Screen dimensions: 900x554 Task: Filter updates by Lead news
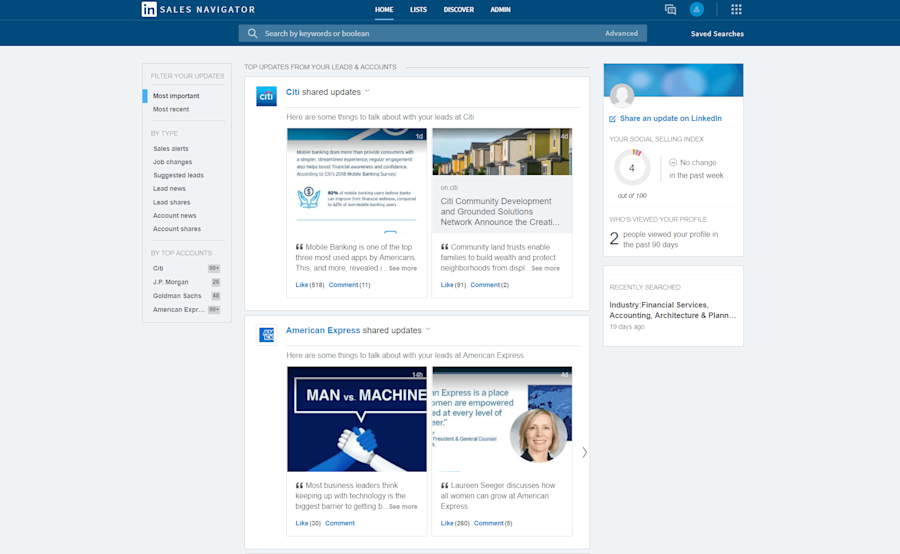(169, 188)
